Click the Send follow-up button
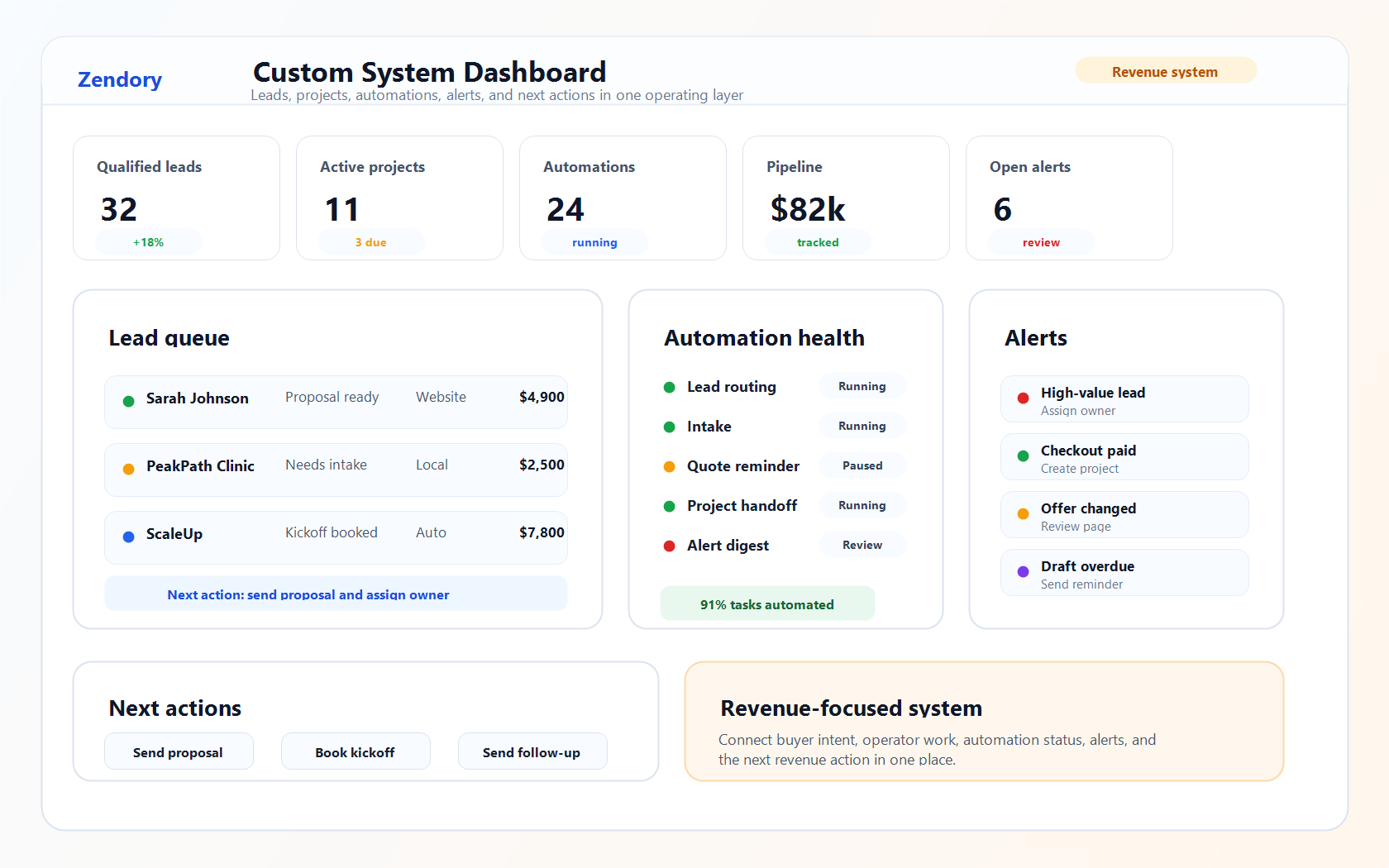This screenshot has width=1389, height=868. (x=532, y=751)
